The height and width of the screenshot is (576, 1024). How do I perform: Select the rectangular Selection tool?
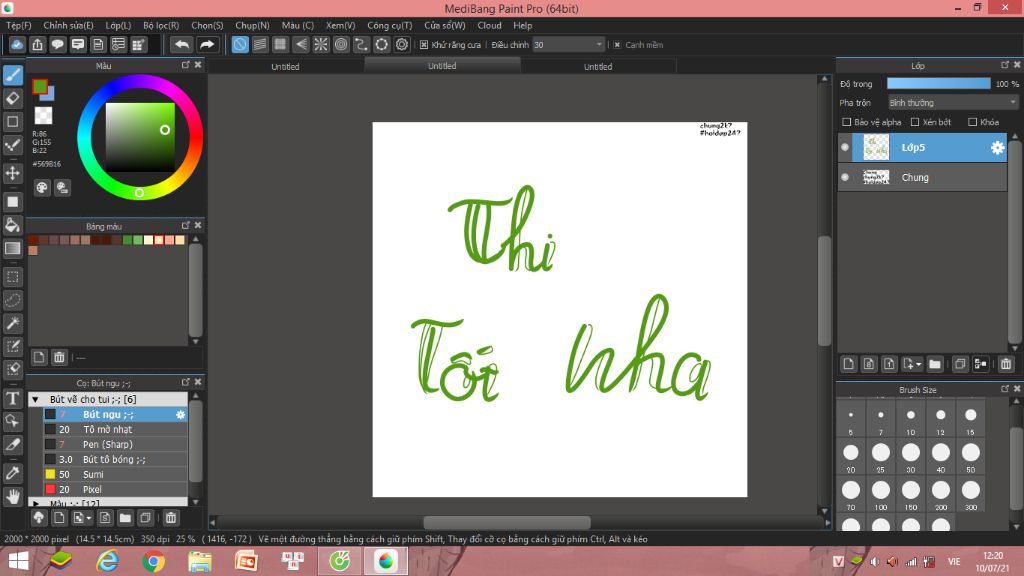click(x=12, y=277)
